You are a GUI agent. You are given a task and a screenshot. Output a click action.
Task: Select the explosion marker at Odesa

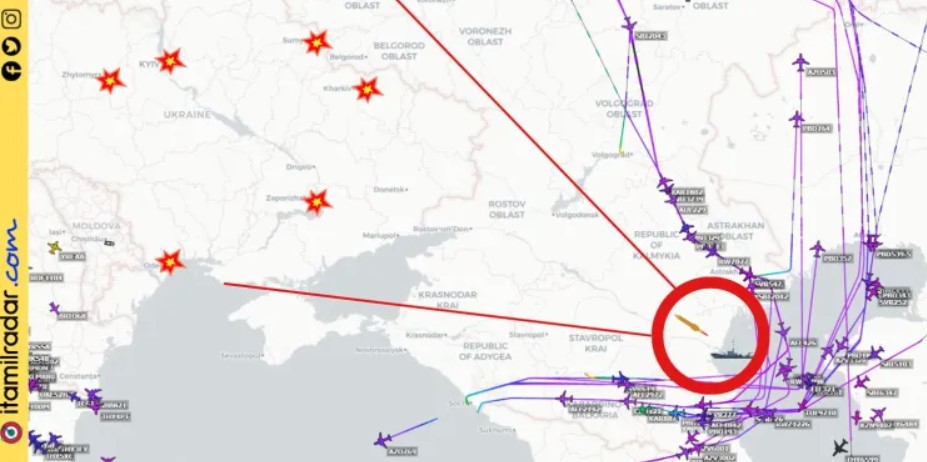170,261
